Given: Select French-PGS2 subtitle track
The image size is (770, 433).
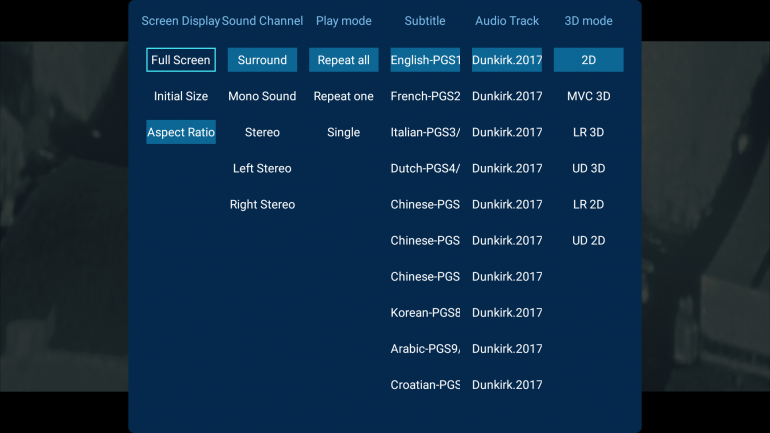Looking at the screenshot, I should tap(425, 96).
